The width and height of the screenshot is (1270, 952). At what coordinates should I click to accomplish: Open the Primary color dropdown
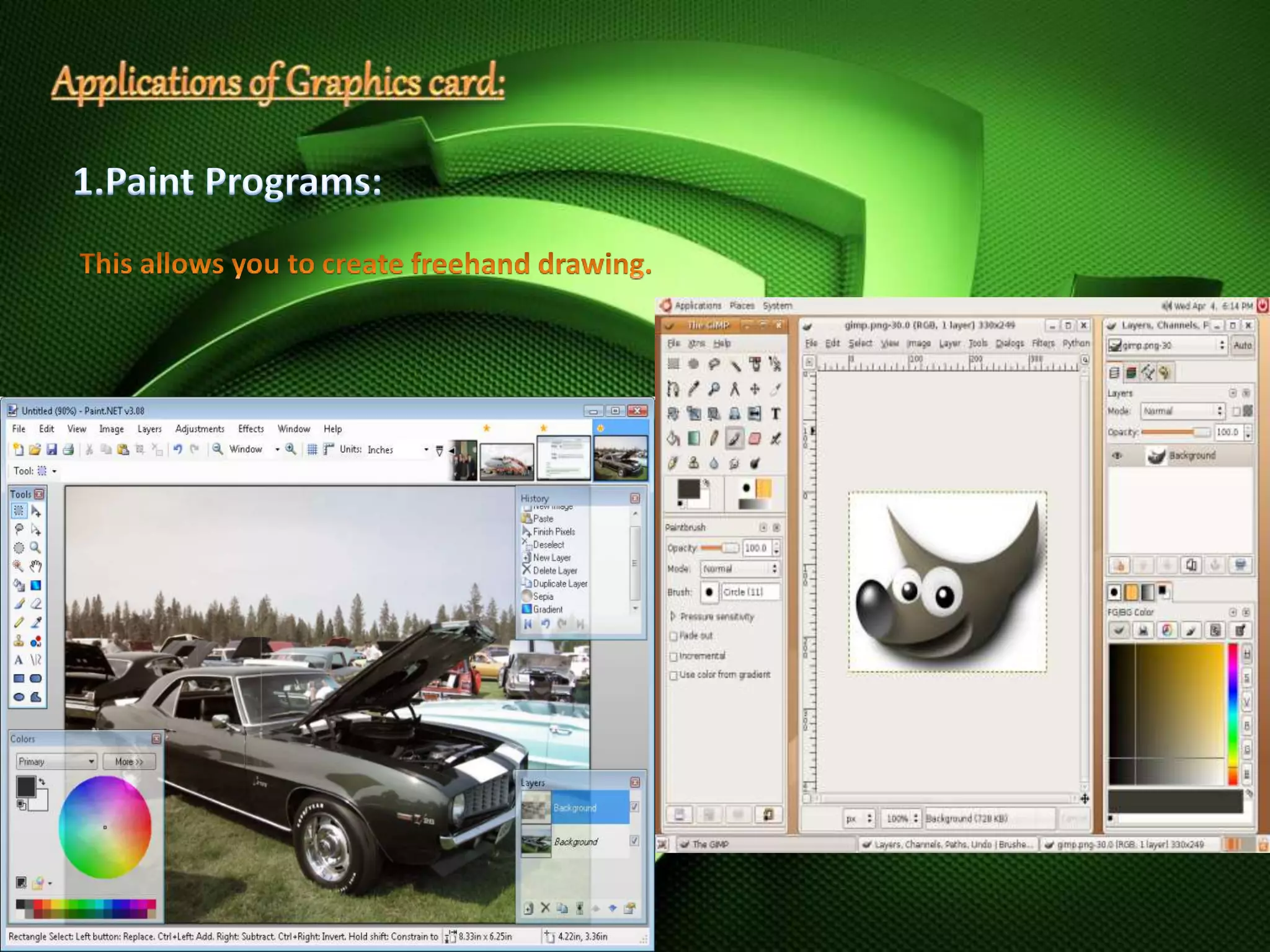(x=56, y=761)
